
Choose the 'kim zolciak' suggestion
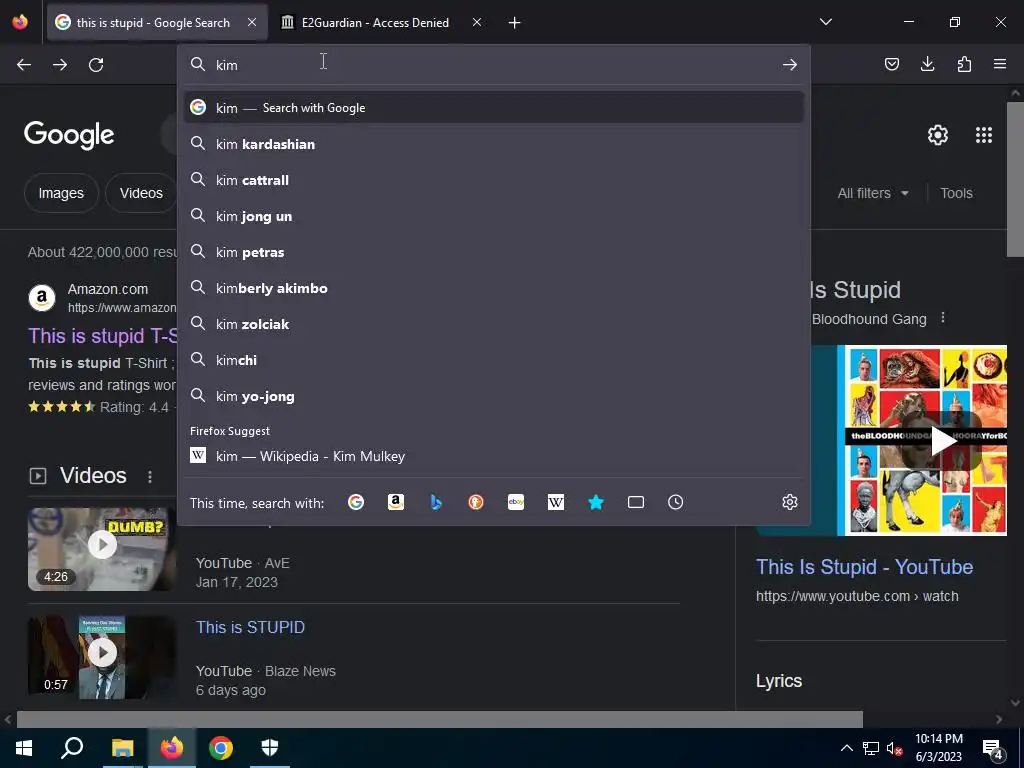point(494,324)
